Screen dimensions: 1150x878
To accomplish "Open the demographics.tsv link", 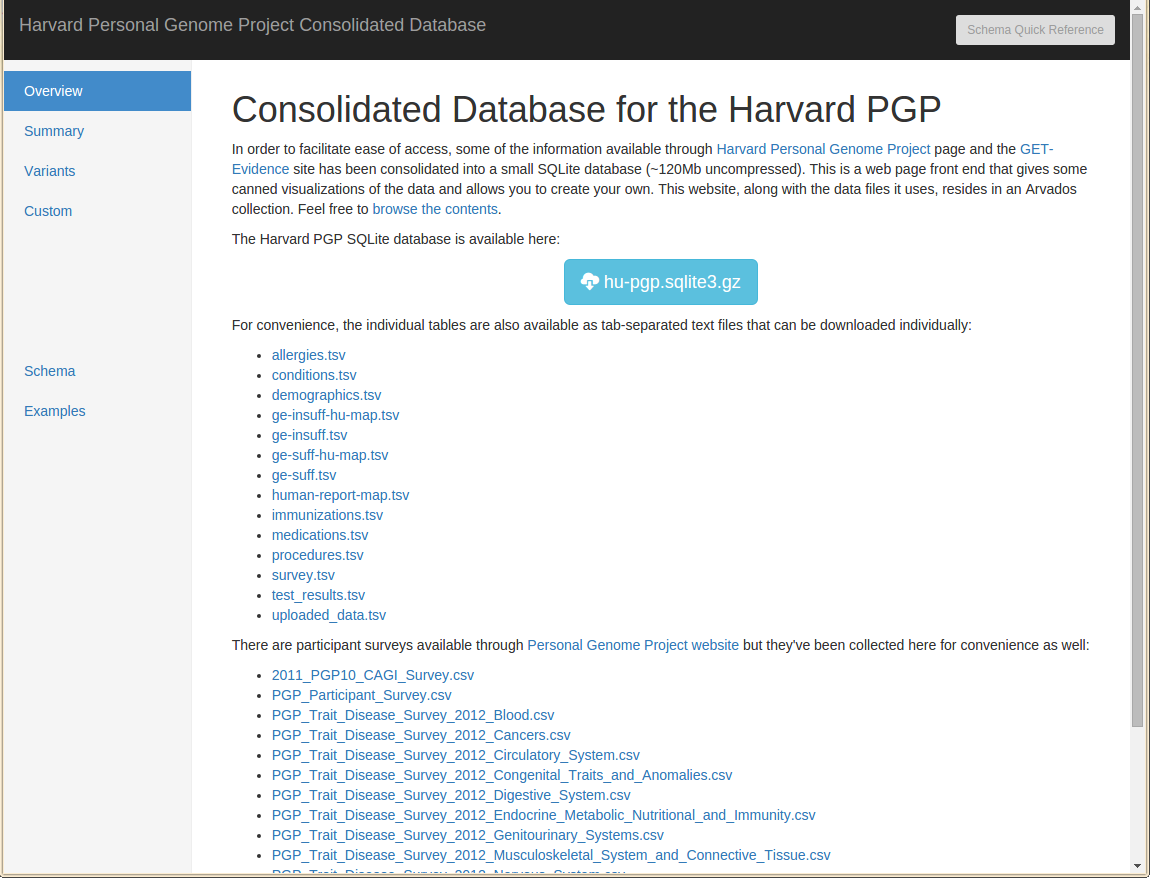I will click(326, 395).
